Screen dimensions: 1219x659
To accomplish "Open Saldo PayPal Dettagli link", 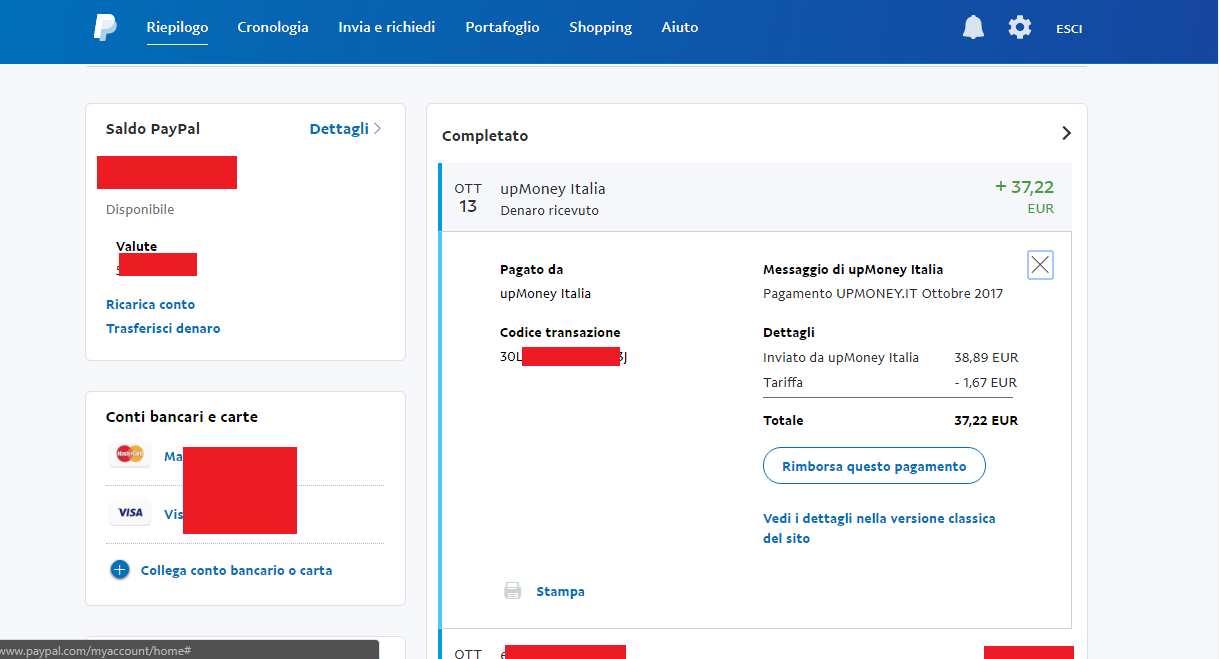I will [x=345, y=129].
